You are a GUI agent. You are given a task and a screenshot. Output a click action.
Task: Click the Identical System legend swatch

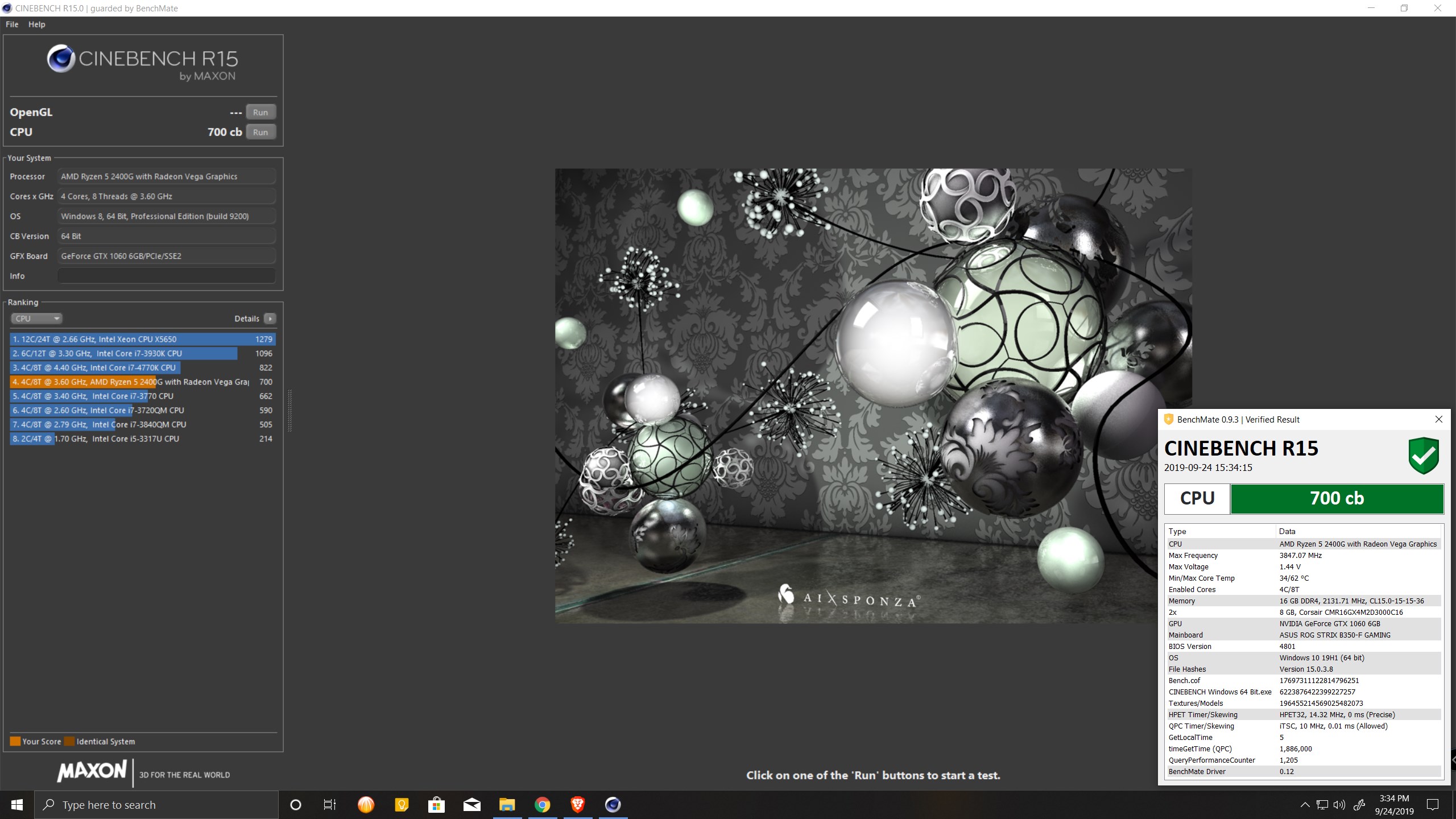click(69, 741)
